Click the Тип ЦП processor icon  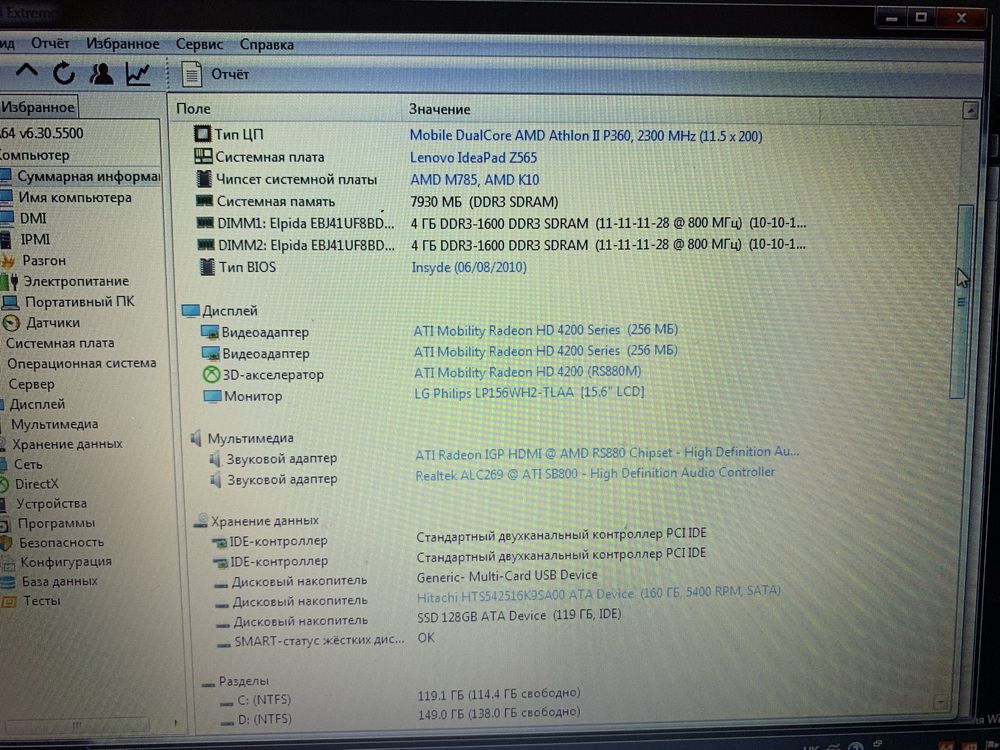[202, 134]
